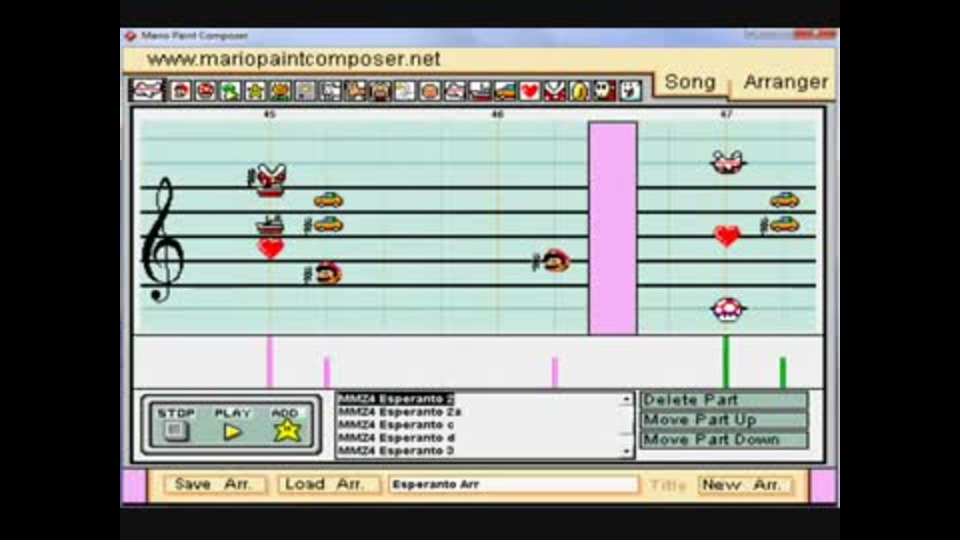Image resolution: width=960 pixels, height=540 pixels.
Task: Select the gold Coin instrument icon
Action: [580, 91]
